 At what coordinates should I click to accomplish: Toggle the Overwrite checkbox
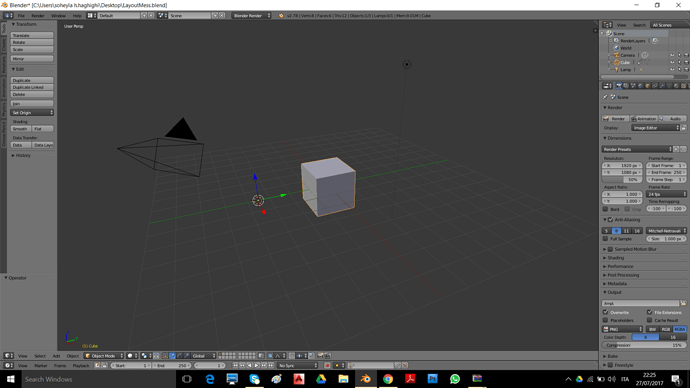[x=606, y=312]
